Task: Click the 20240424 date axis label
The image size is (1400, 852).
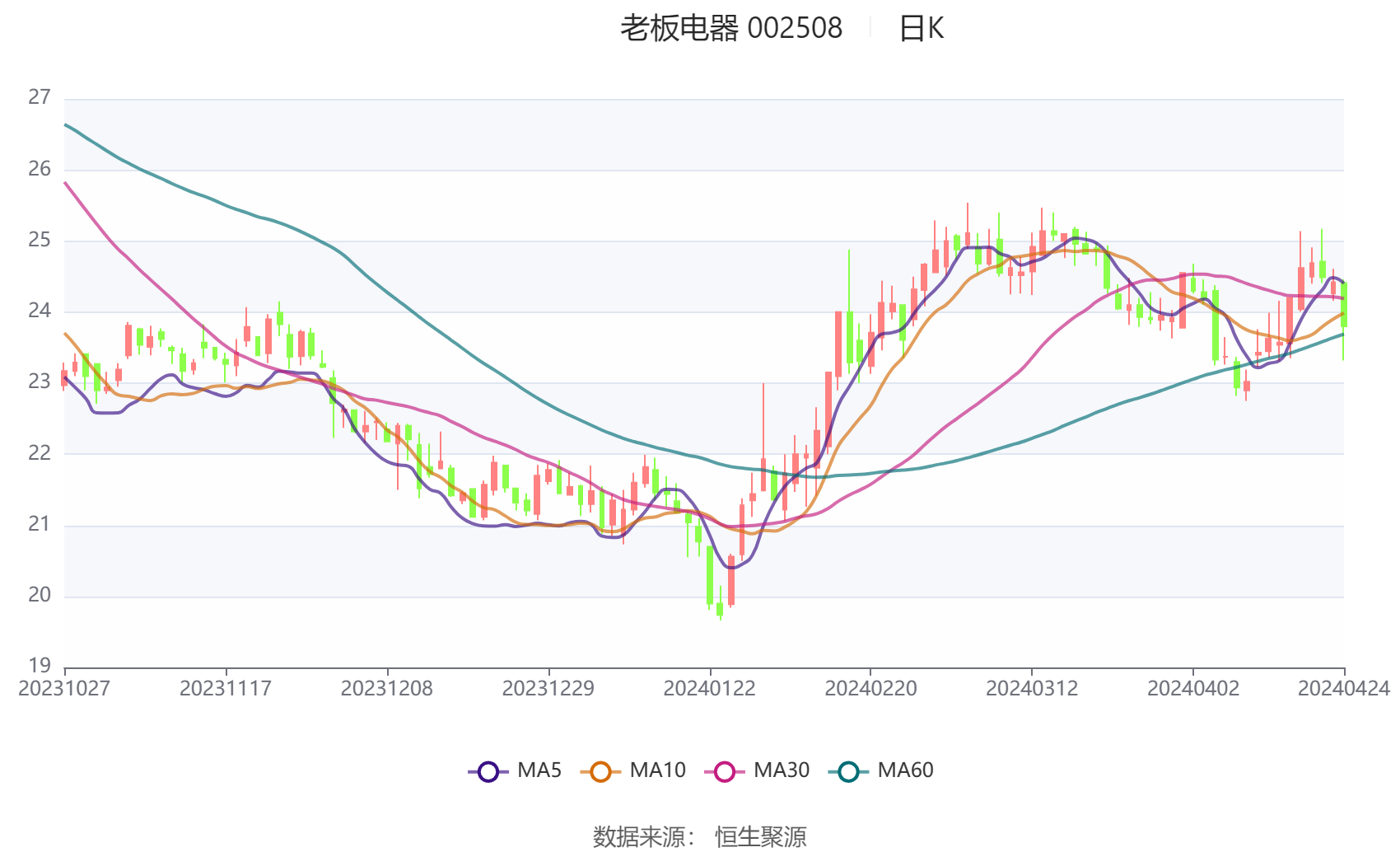Action: pos(1344,688)
